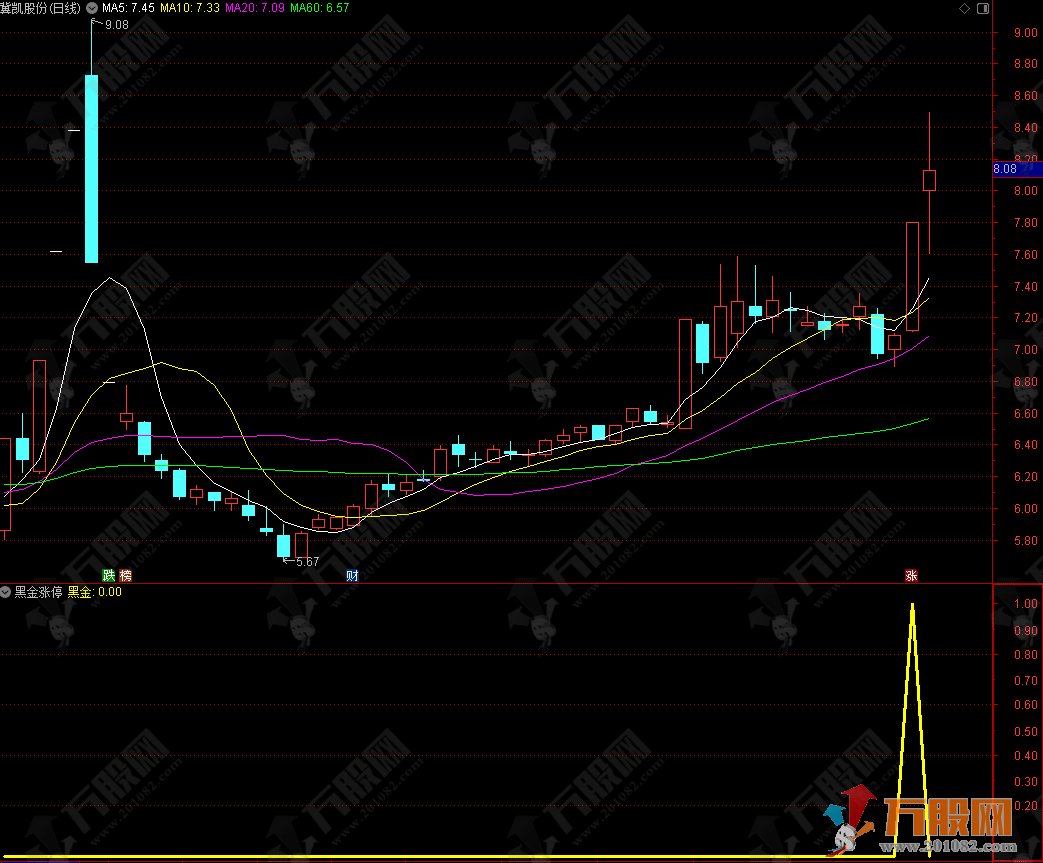Click 0.30 on the indicator axis
The image size is (1043, 863).
click(1025, 781)
